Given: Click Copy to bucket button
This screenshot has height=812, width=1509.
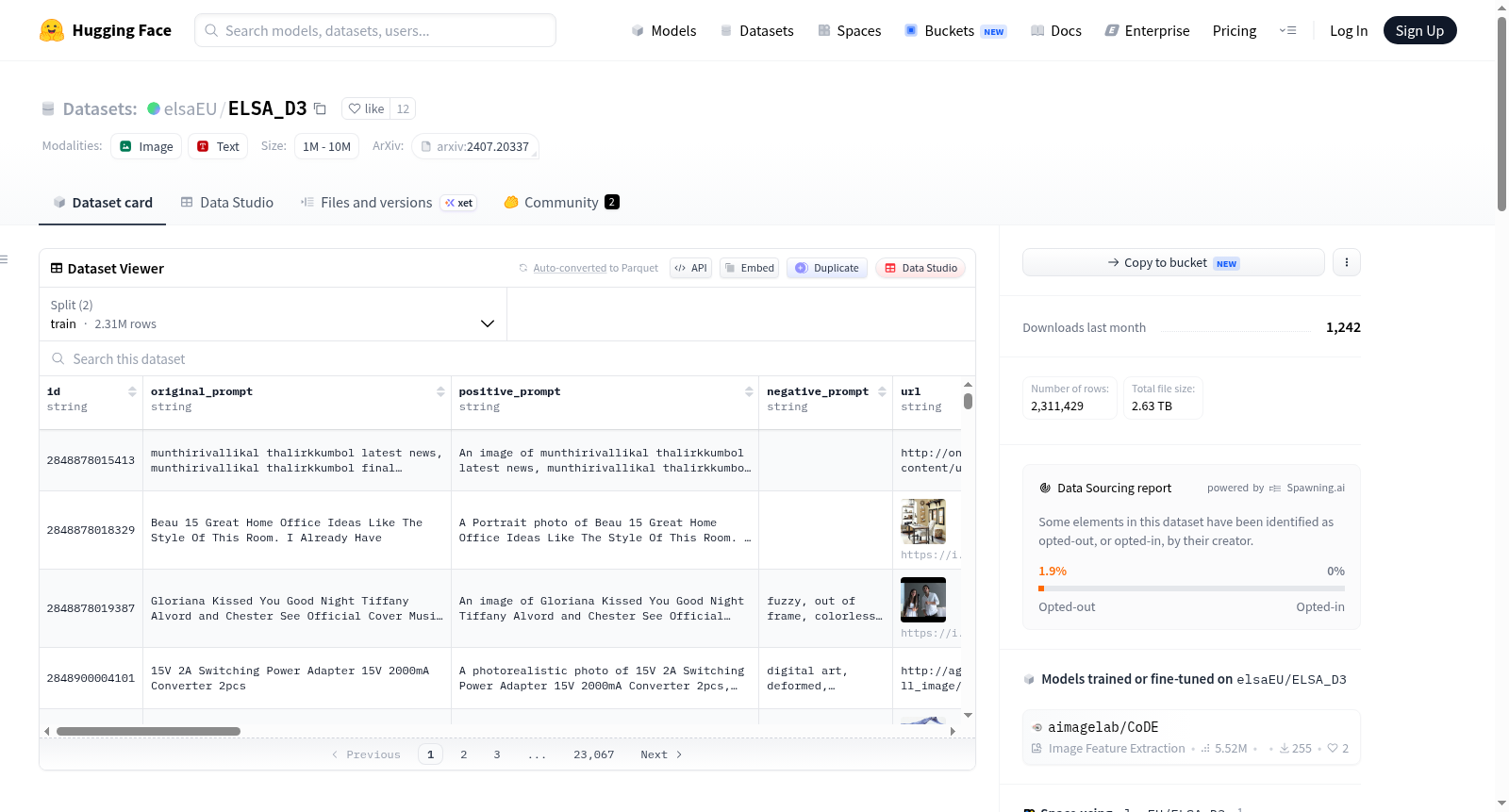Looking at the screenshot, I should (x=1173, y=262).
